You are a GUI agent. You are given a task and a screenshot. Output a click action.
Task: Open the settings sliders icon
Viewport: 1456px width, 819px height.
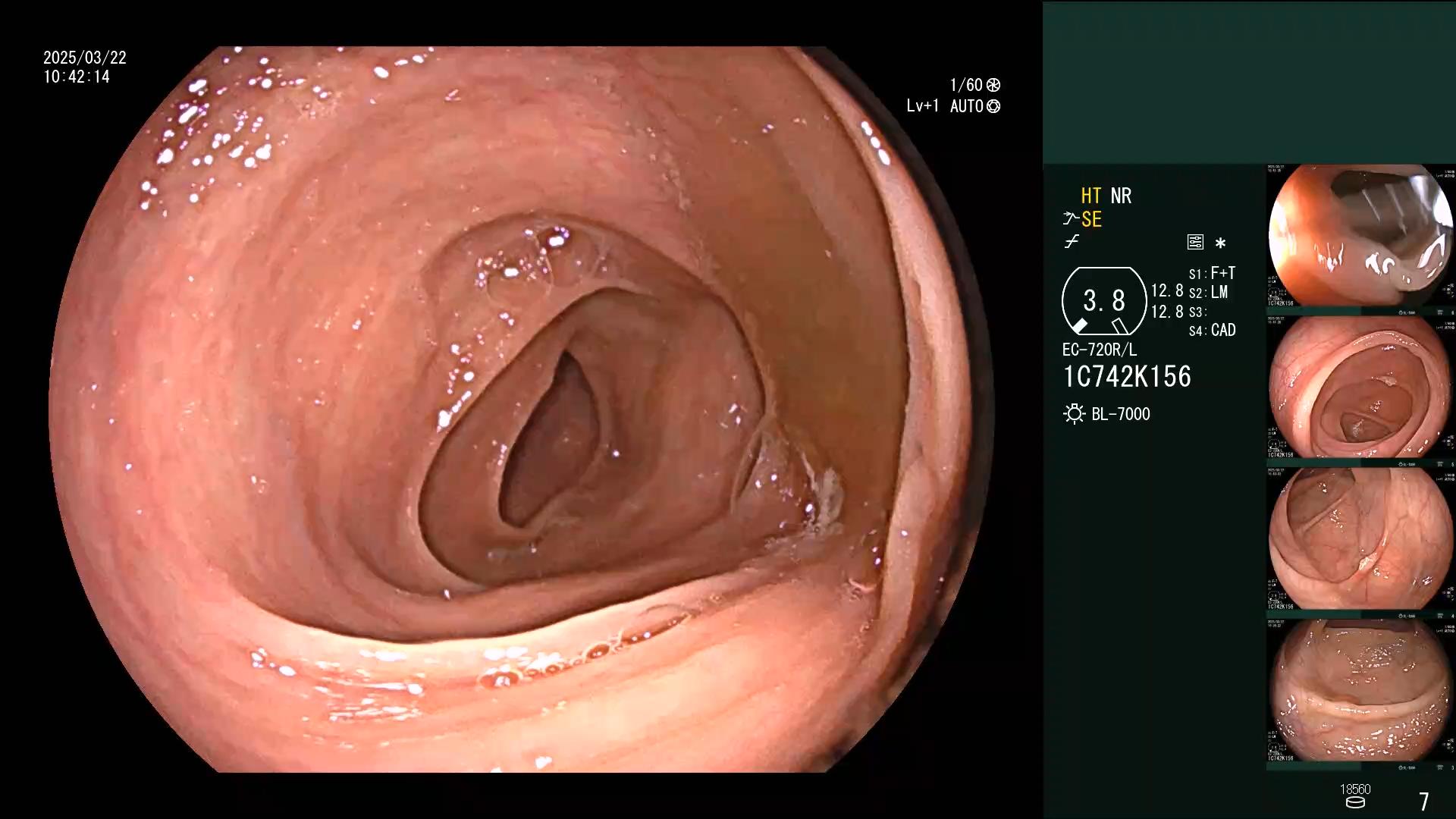(x=1195, y=242)
